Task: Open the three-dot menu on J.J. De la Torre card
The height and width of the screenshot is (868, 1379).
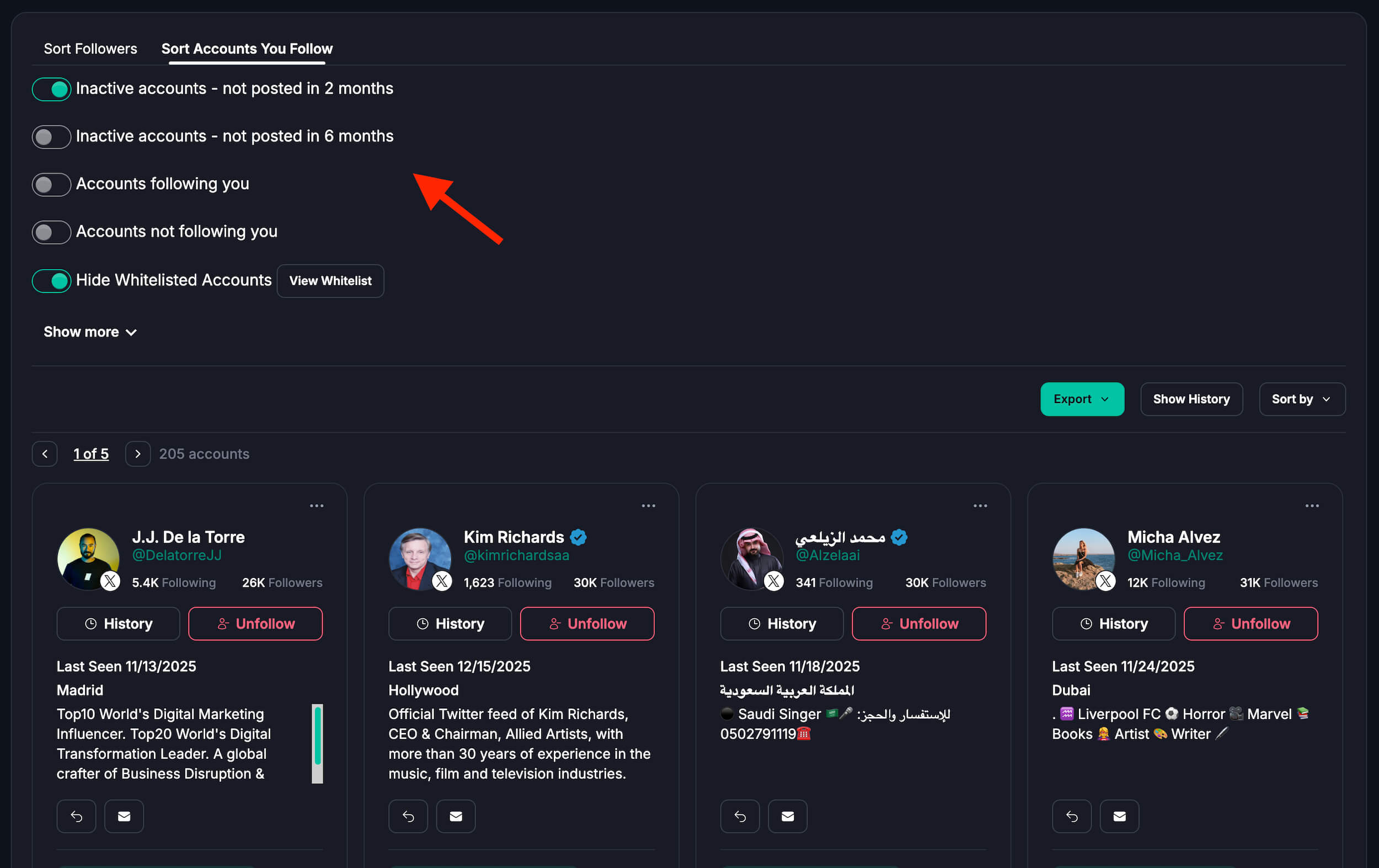Action: [316, 506]
